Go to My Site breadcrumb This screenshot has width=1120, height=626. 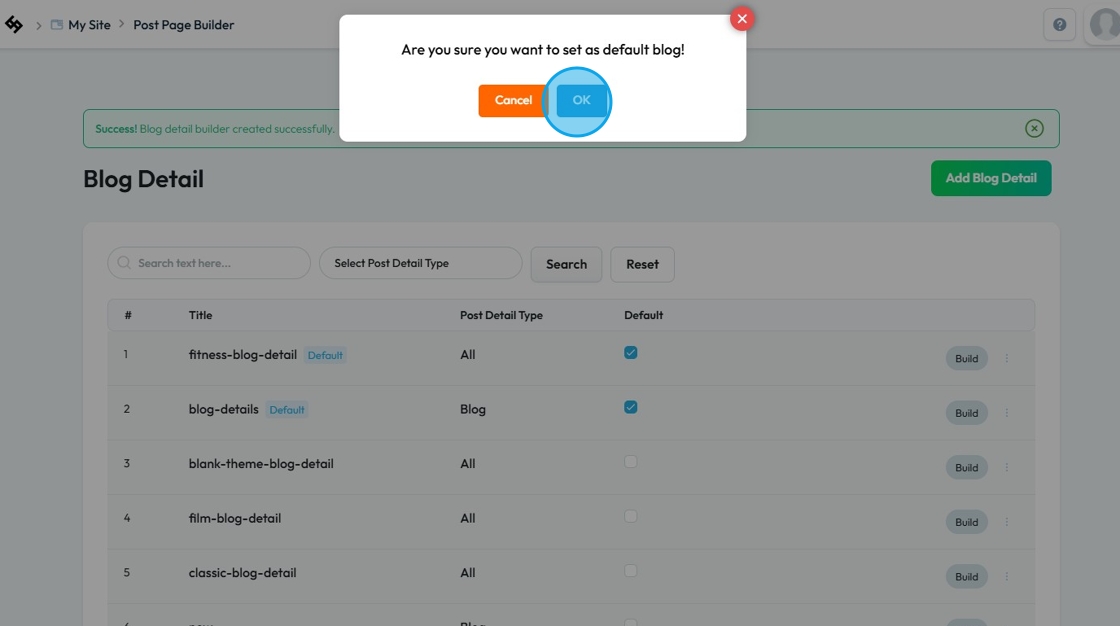click(89, 25)
